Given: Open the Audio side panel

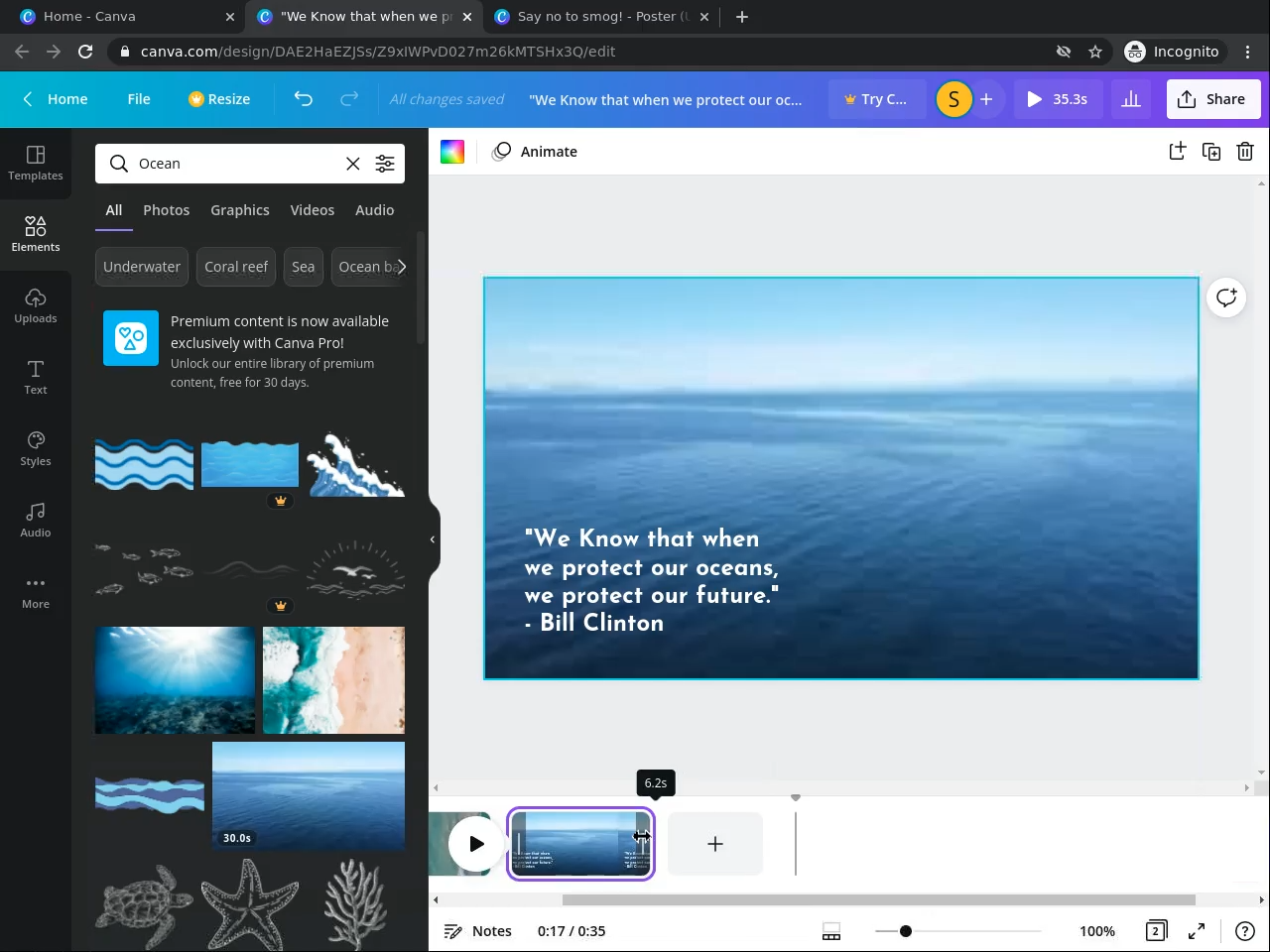Looking at the screenshot, I should [x=36, y=521].
